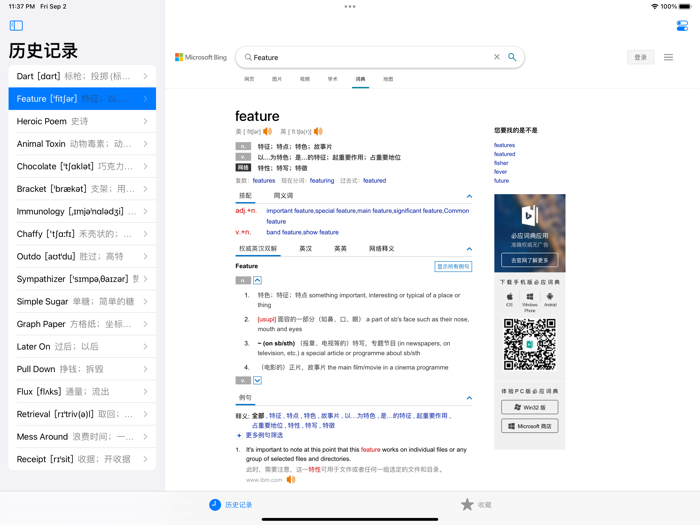The width and height of the screenshot is (700, 525).
Task: Open the Sympathizer history entry
Action: pos(82,279)
